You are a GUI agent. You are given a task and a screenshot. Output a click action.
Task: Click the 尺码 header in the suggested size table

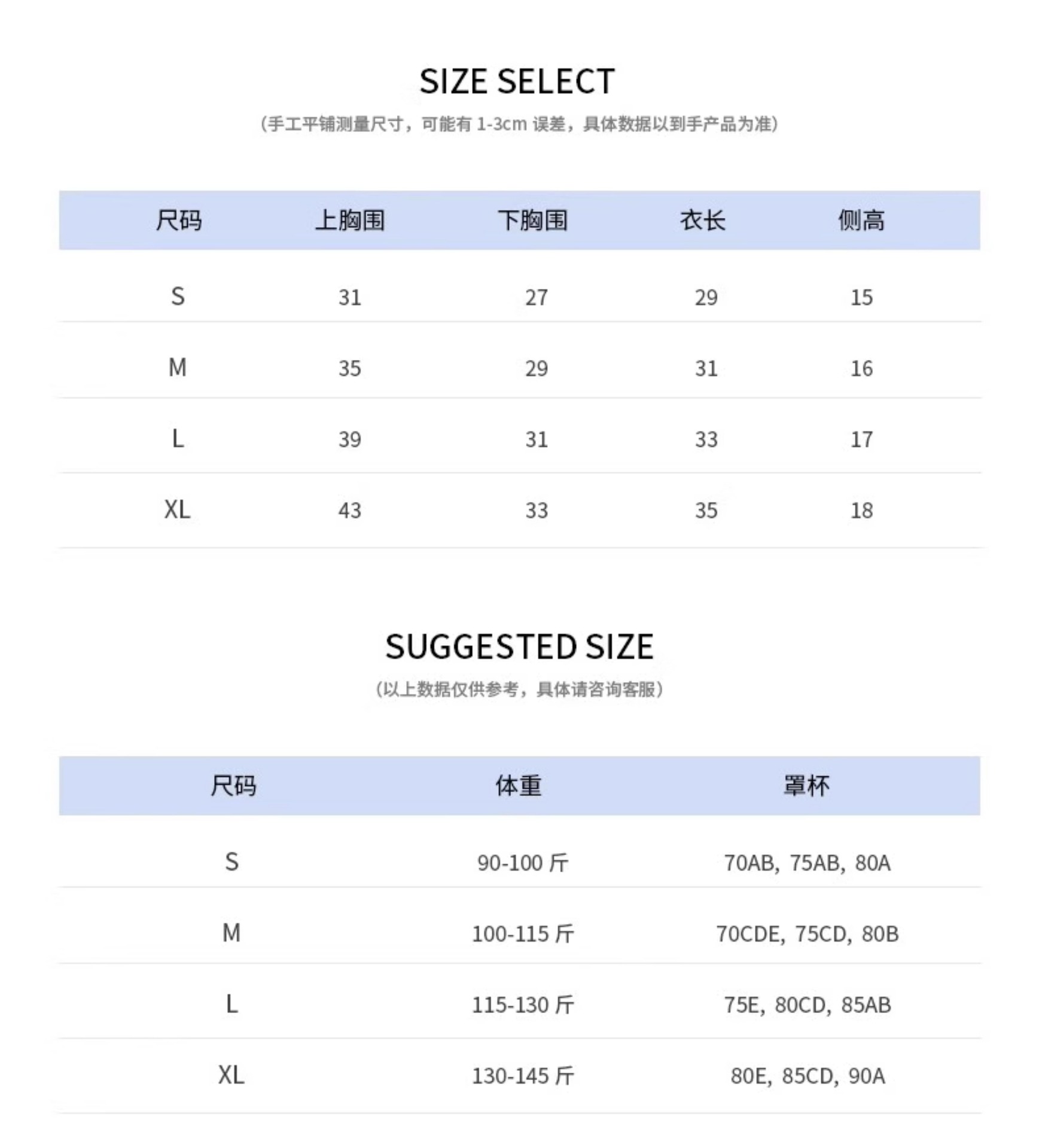[233, 785]
